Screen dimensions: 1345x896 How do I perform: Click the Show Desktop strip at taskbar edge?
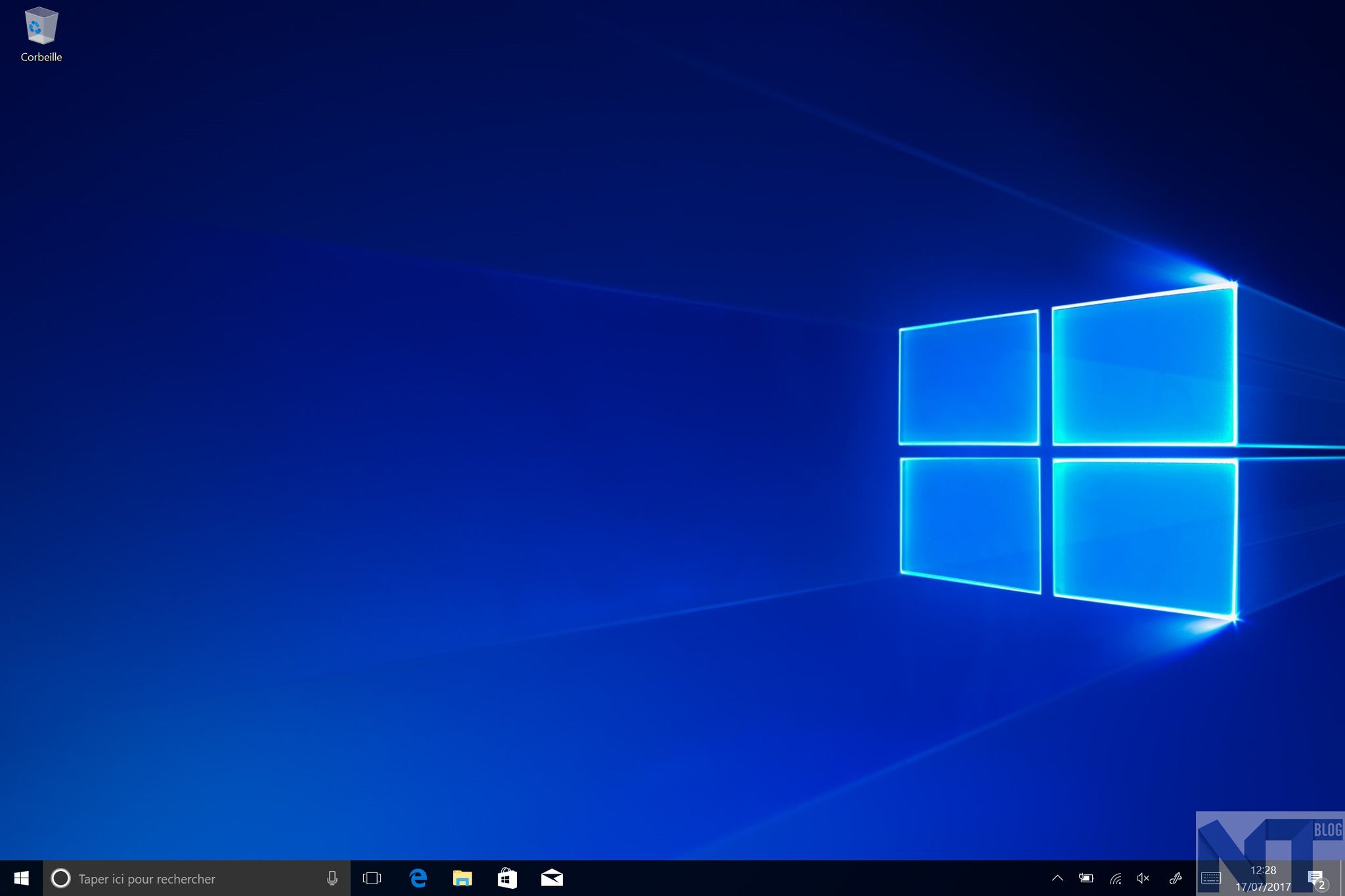[1342, 878]
